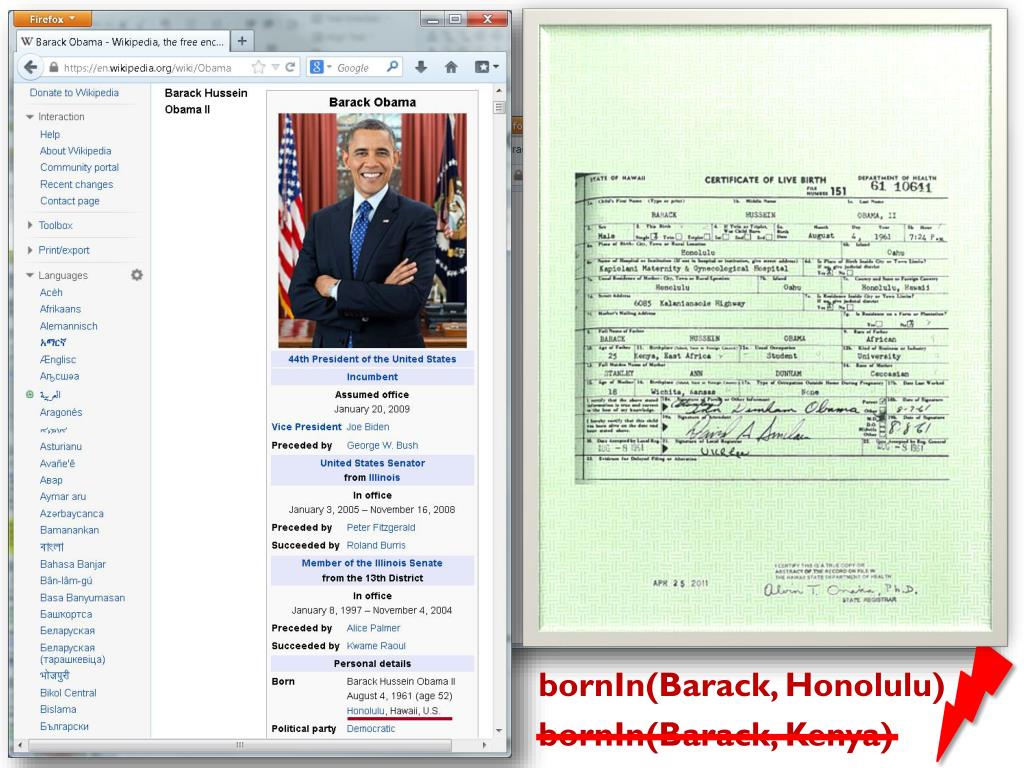
Task: Click the birth certificate image
Action: [765, 328]
